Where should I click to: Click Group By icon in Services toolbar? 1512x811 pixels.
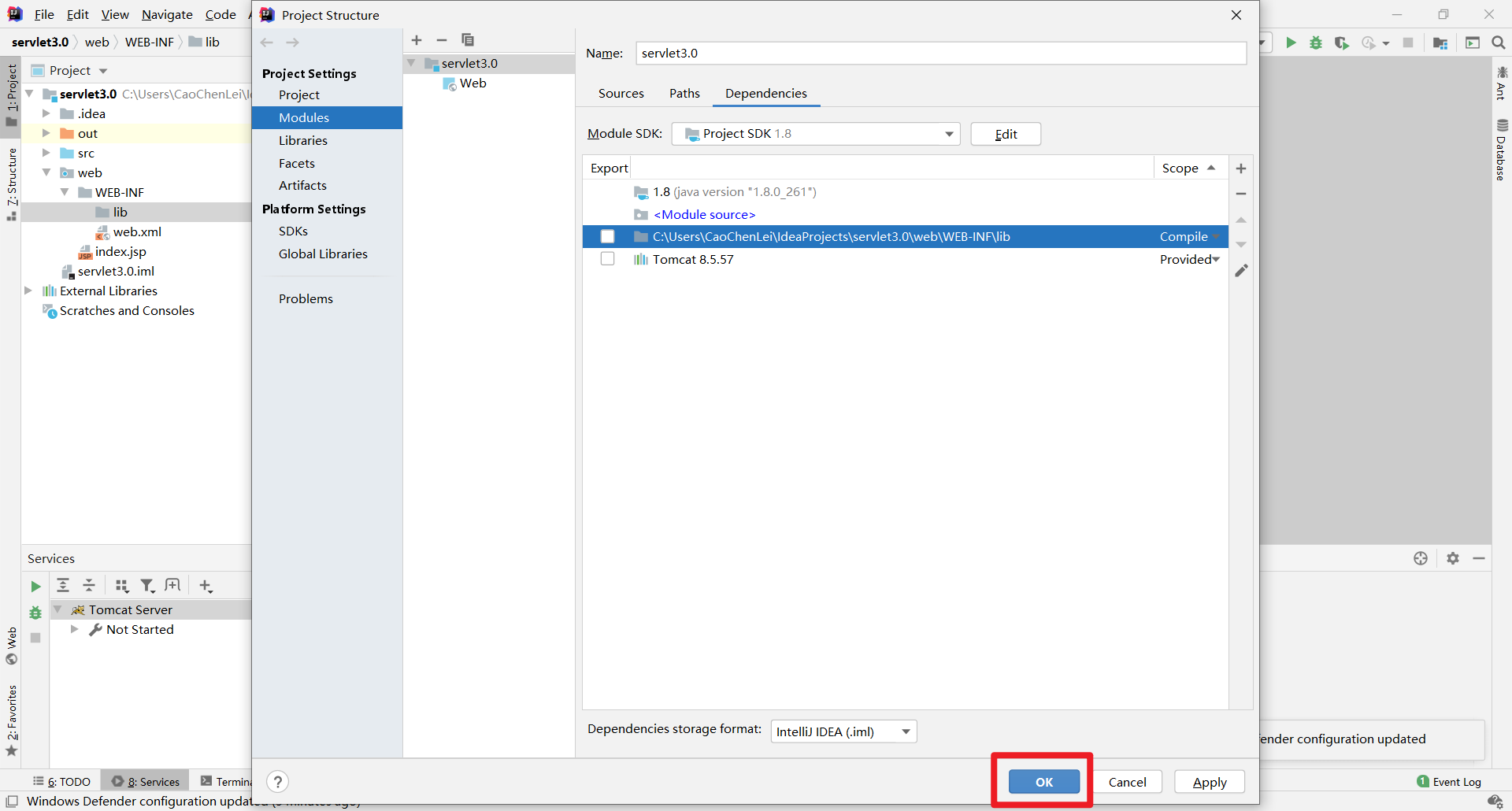pyautogui.click(x=121, y=585)
